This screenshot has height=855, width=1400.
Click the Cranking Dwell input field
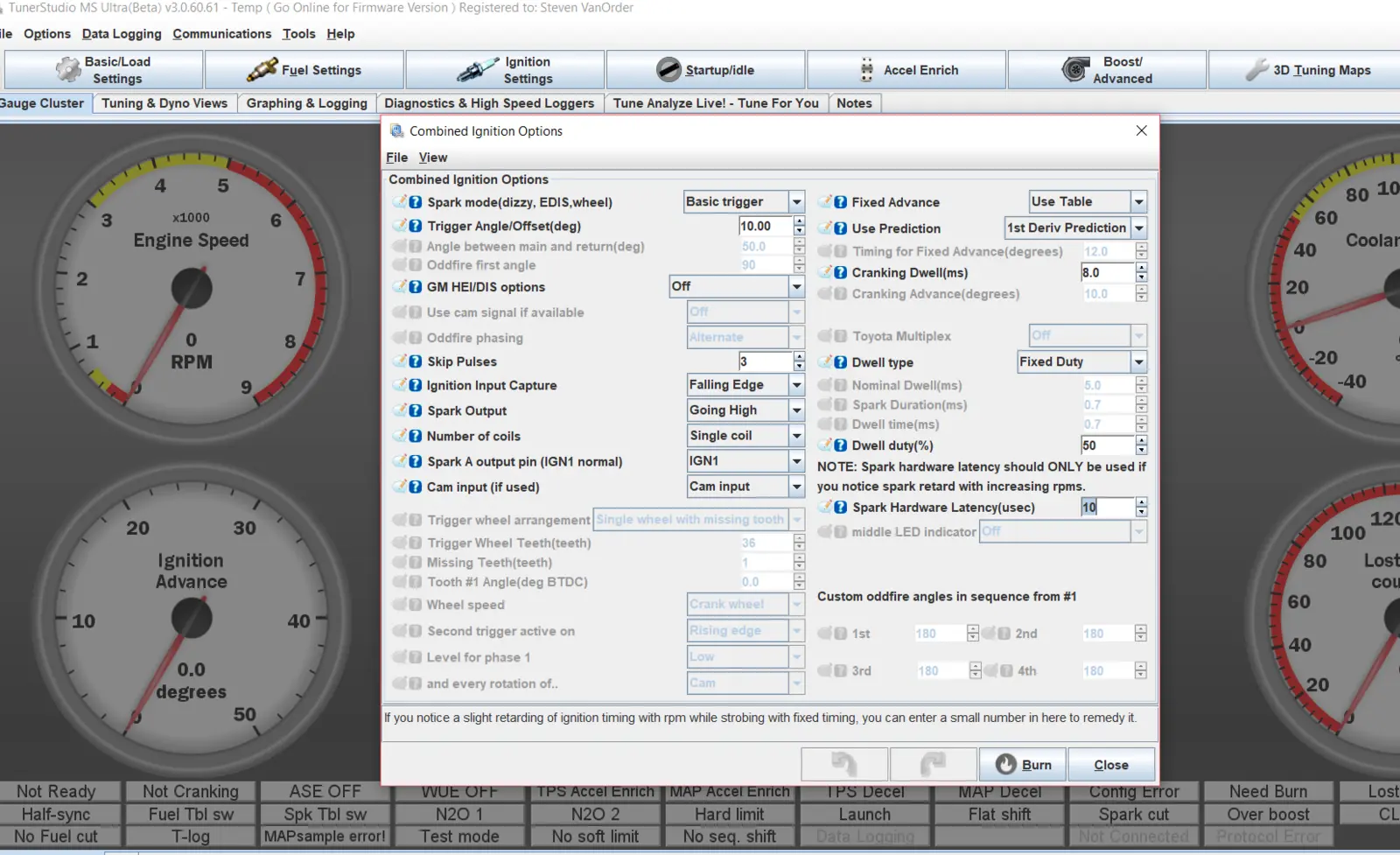[1107, 273]
